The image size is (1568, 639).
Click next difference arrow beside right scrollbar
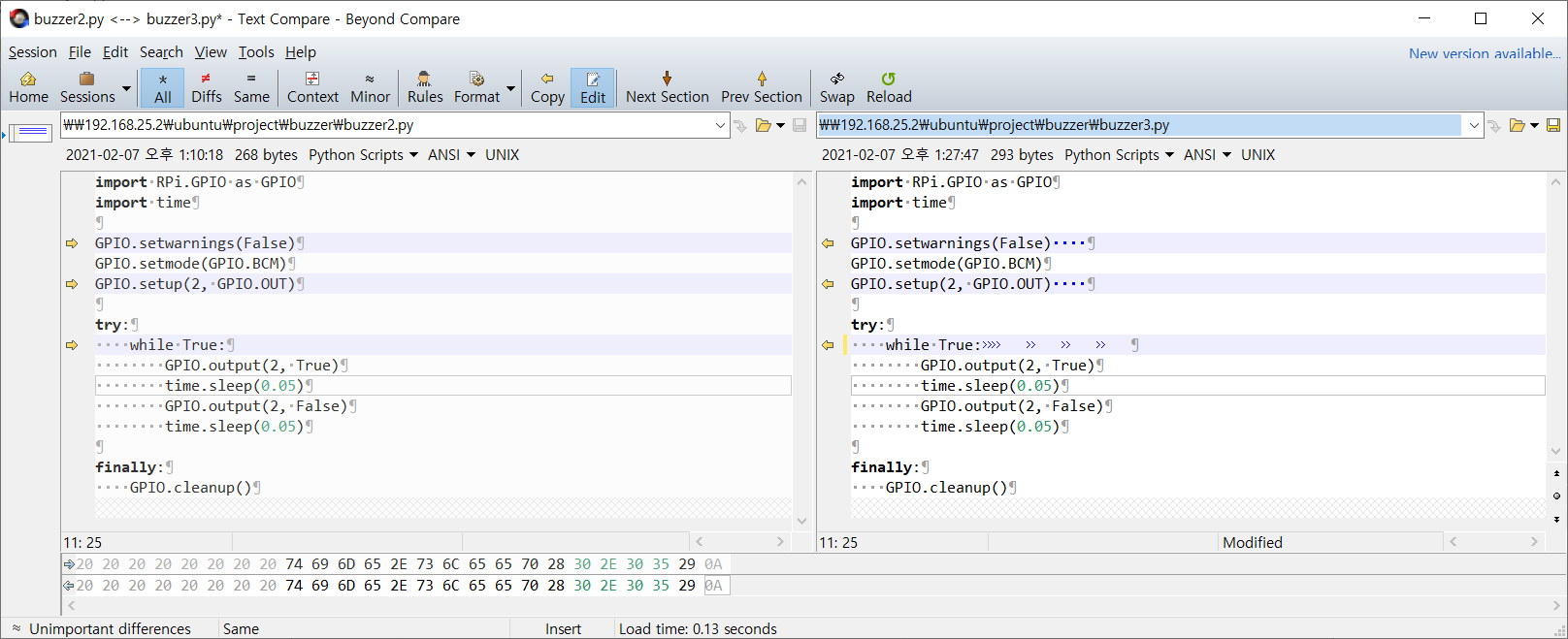[x=1556, y=520]
